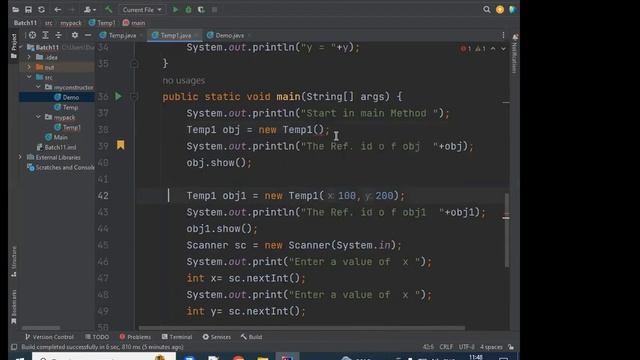Go to previous highlighted error arrow

click(x=493, y=49)
